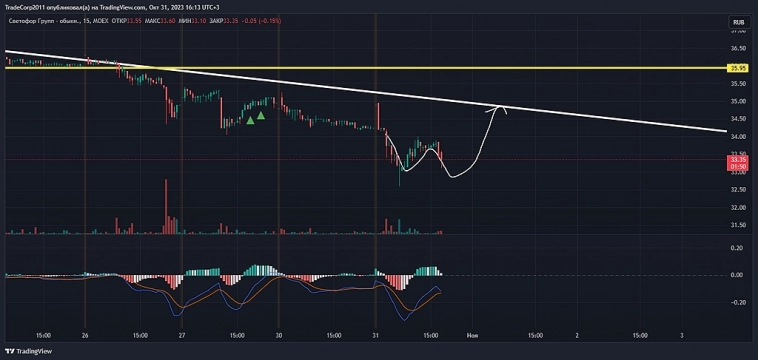Select the yellow 35.95 price label

click(x=738, y=68)
